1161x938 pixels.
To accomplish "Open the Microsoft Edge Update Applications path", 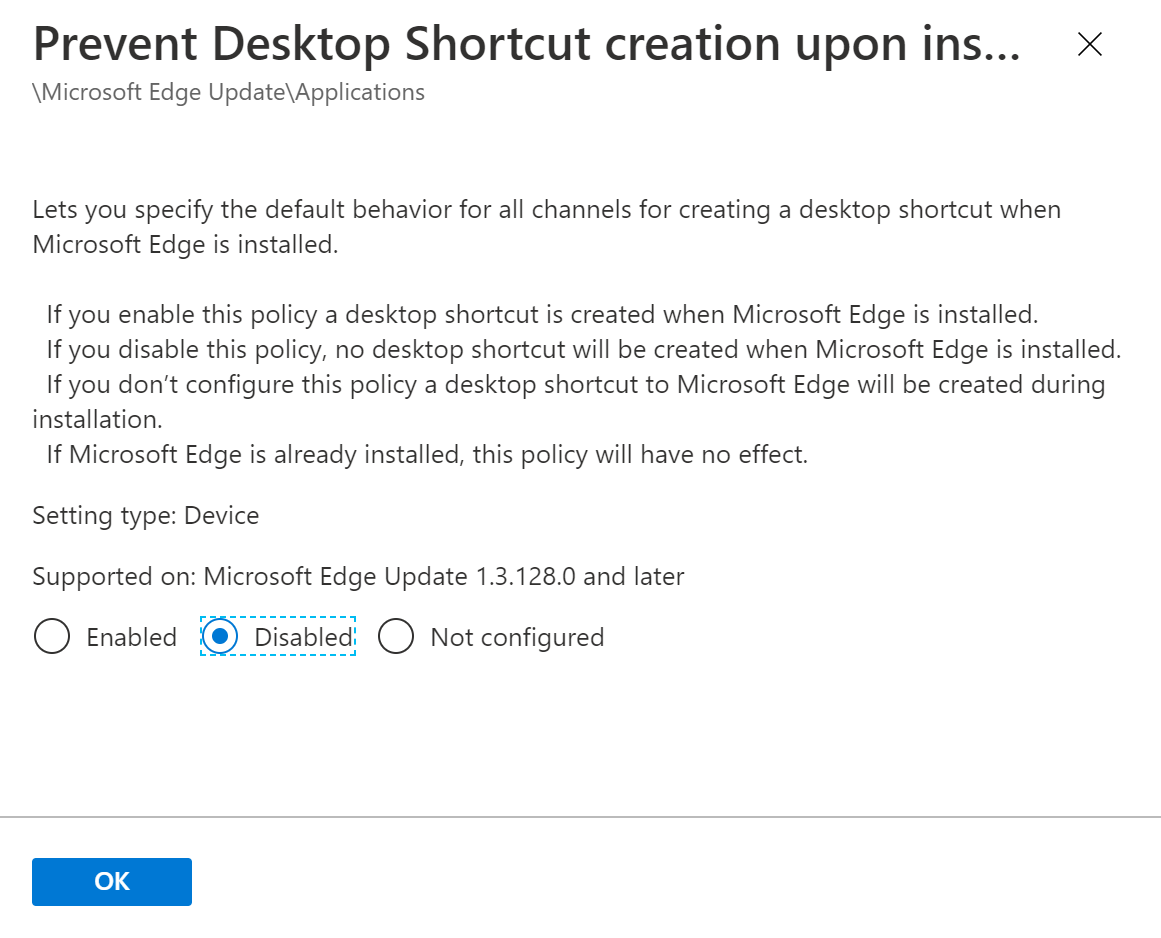I will pyautogui.click(x=228, y=91).
